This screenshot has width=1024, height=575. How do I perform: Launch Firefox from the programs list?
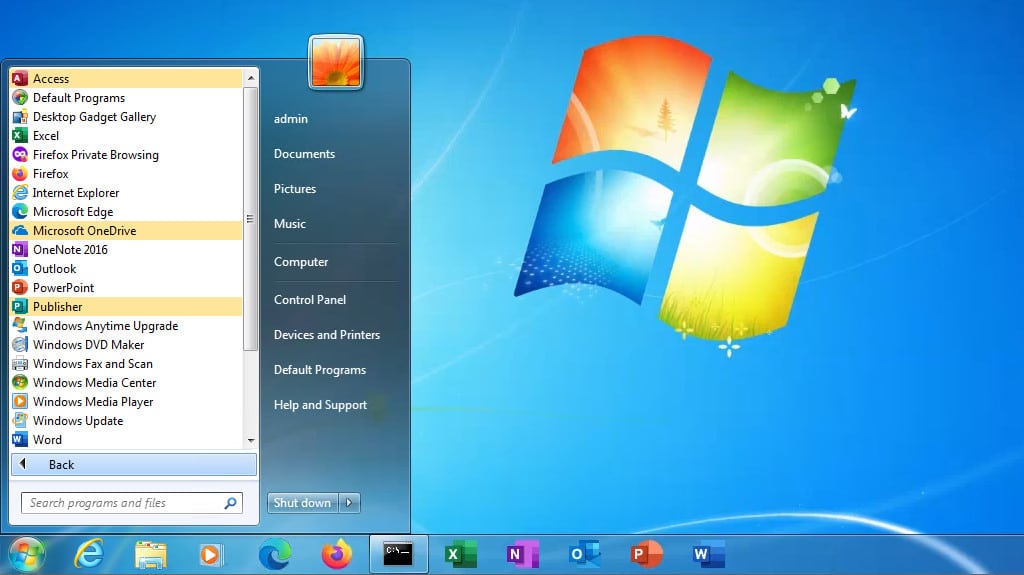127,173
